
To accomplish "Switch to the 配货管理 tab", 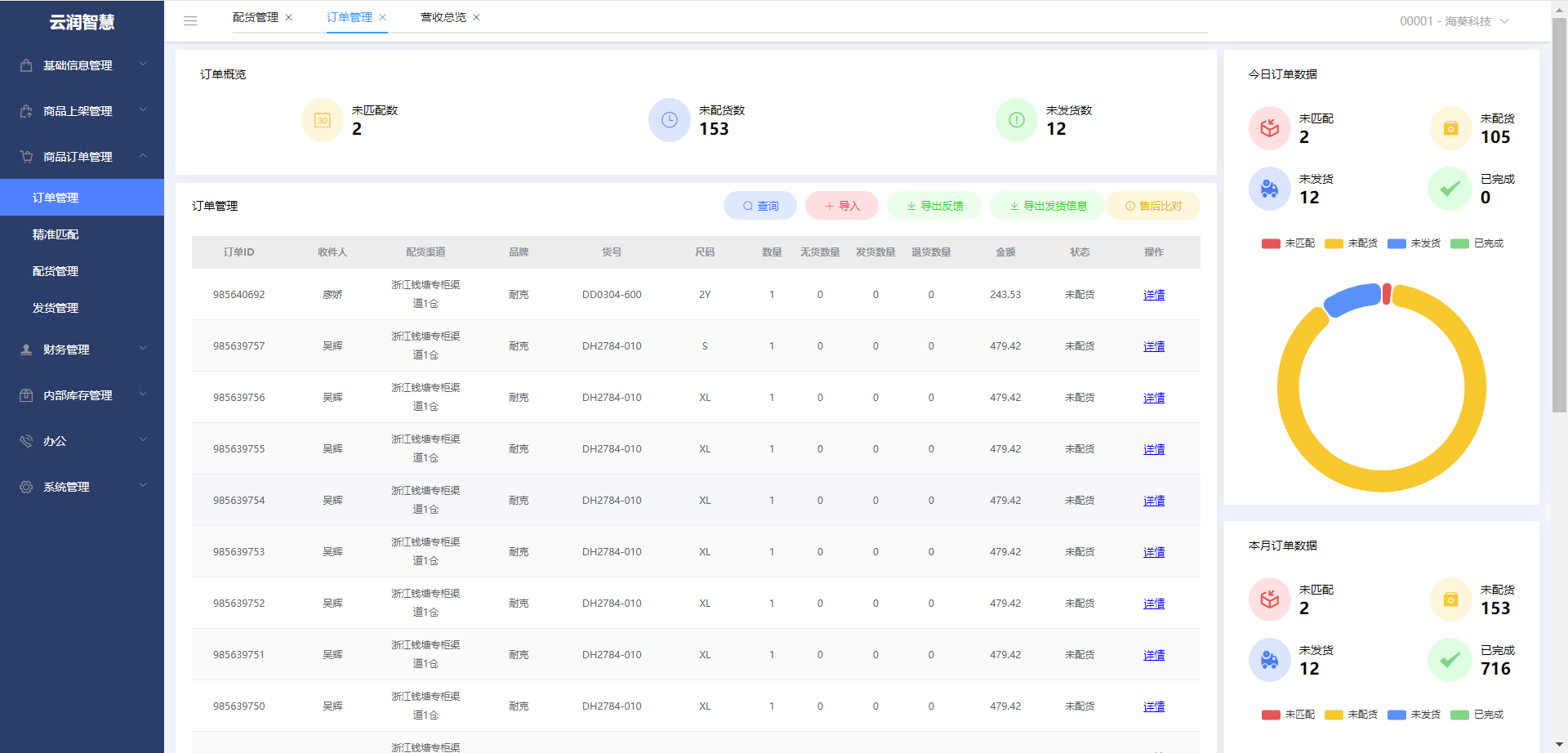I will pos(256,17).
